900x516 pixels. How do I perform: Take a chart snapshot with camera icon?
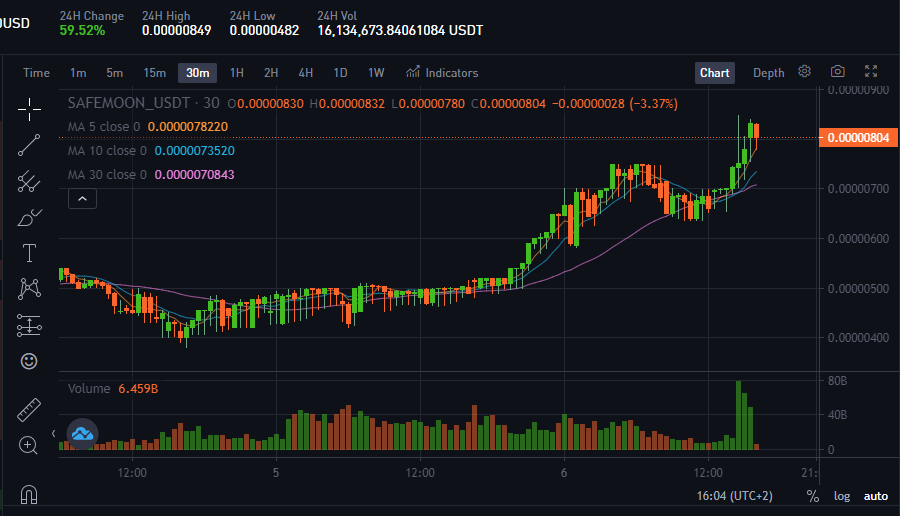tap(837, 71)
